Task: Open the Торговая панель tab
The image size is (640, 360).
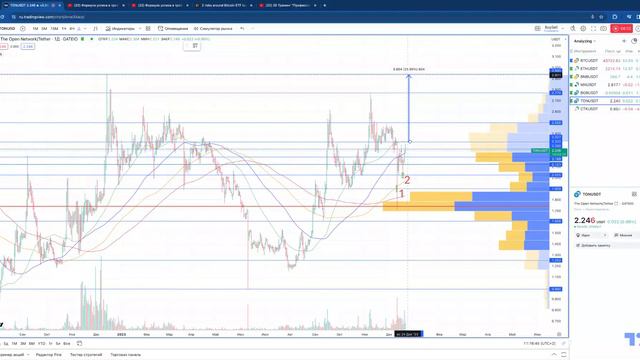Action: (125, 355)
